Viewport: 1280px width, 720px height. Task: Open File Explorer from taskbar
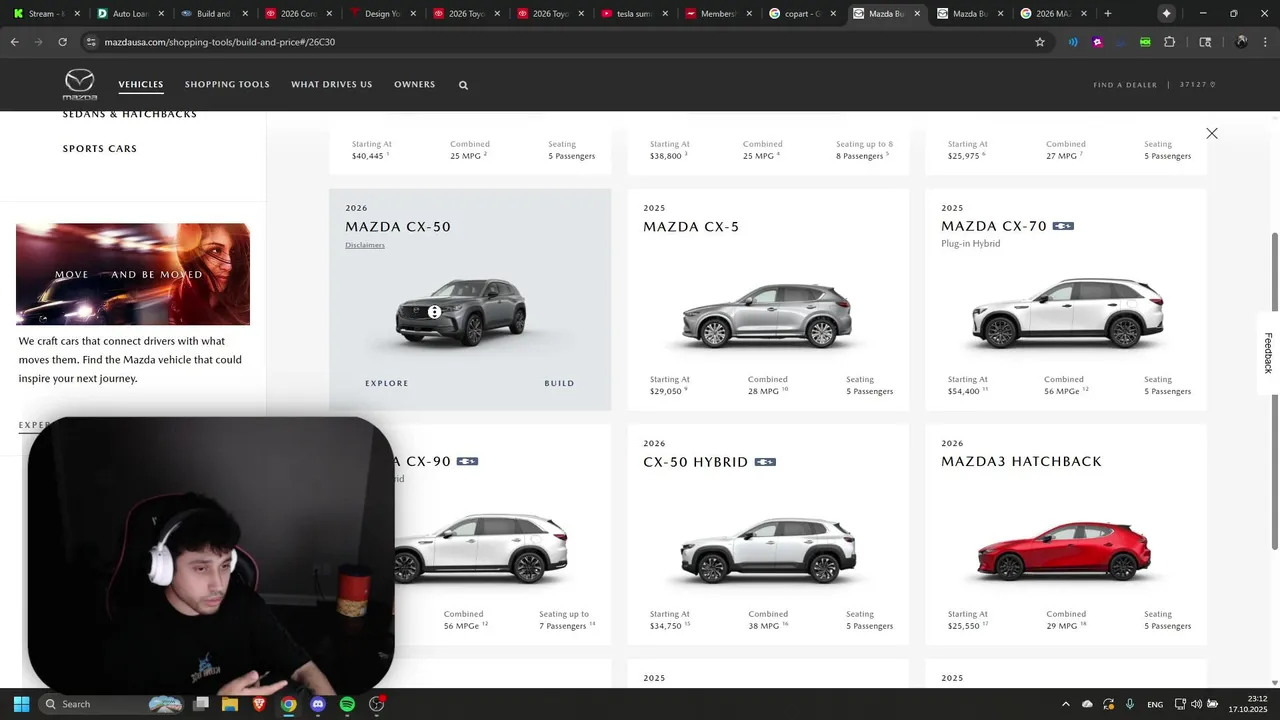[230, 704]
